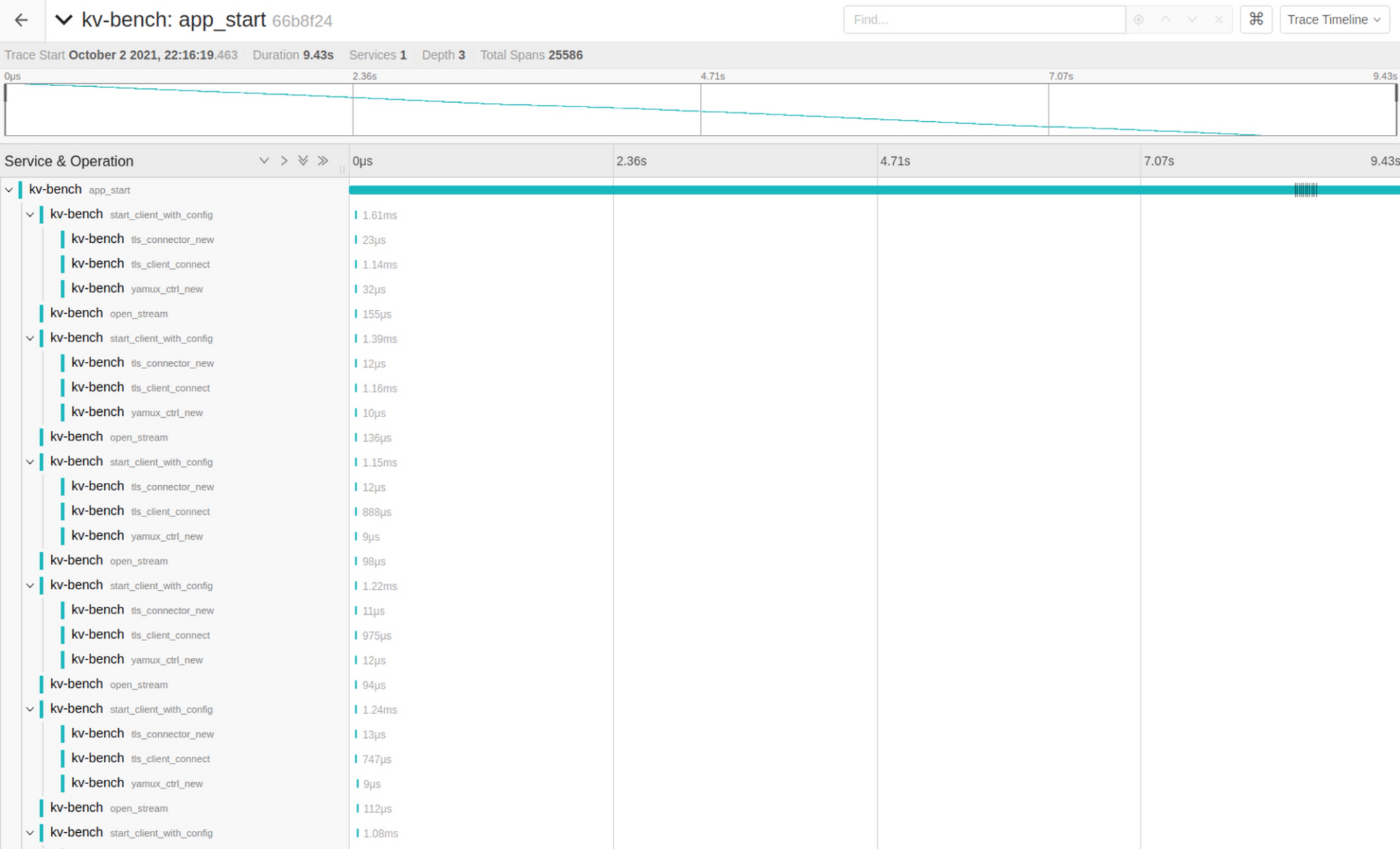This screenshot has height=849, width=1400.
Task: Expand one level chevron in Service header
Action: 264,160
